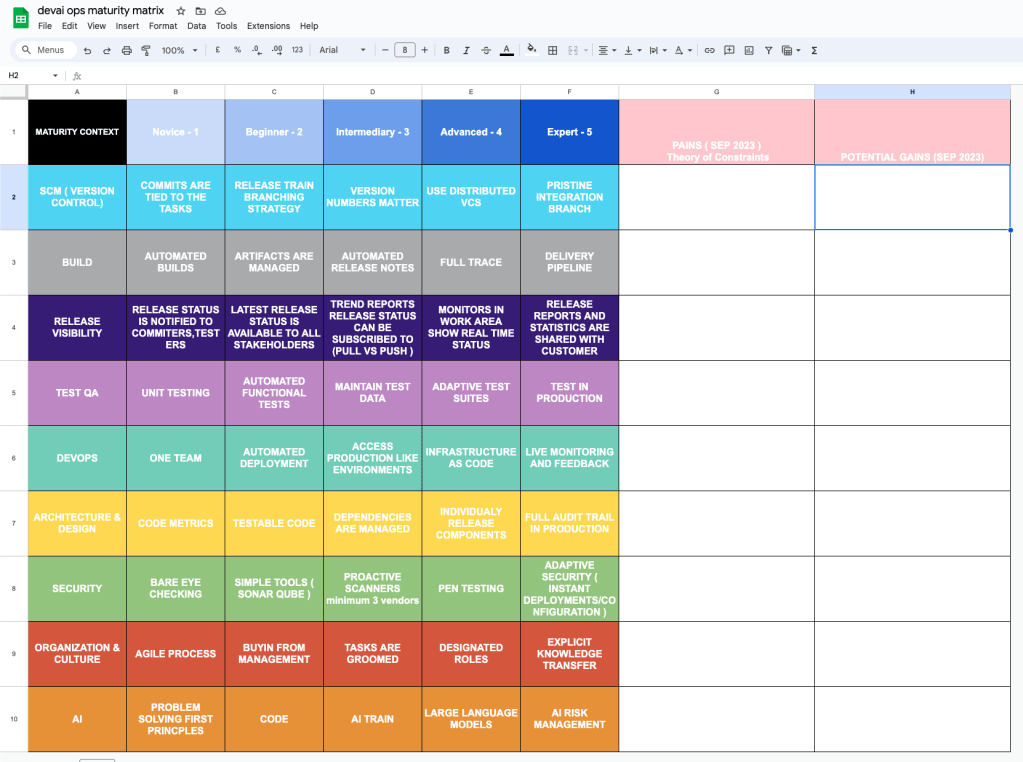This screenshot has height=762, width=1023.
Task: Open the Format menu
Action: 163,26
